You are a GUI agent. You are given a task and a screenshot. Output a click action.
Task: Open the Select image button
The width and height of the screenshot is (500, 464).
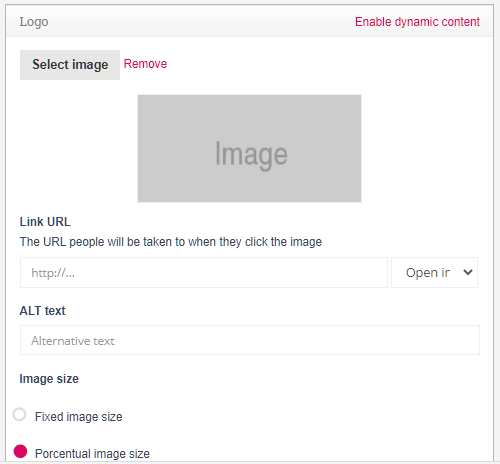(x=70, y=65)
